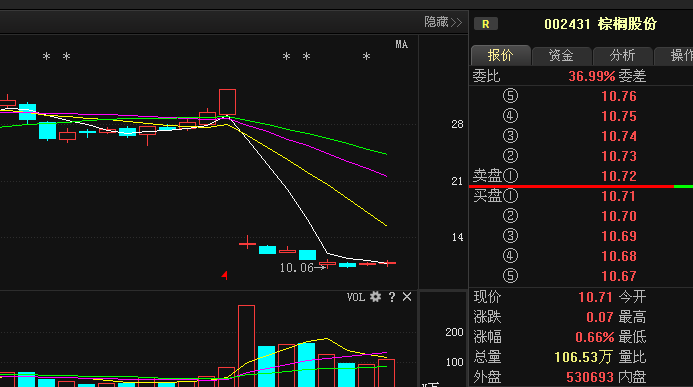
Task: Switch to the 资金 tab
Action: click(x=561, y=56)
